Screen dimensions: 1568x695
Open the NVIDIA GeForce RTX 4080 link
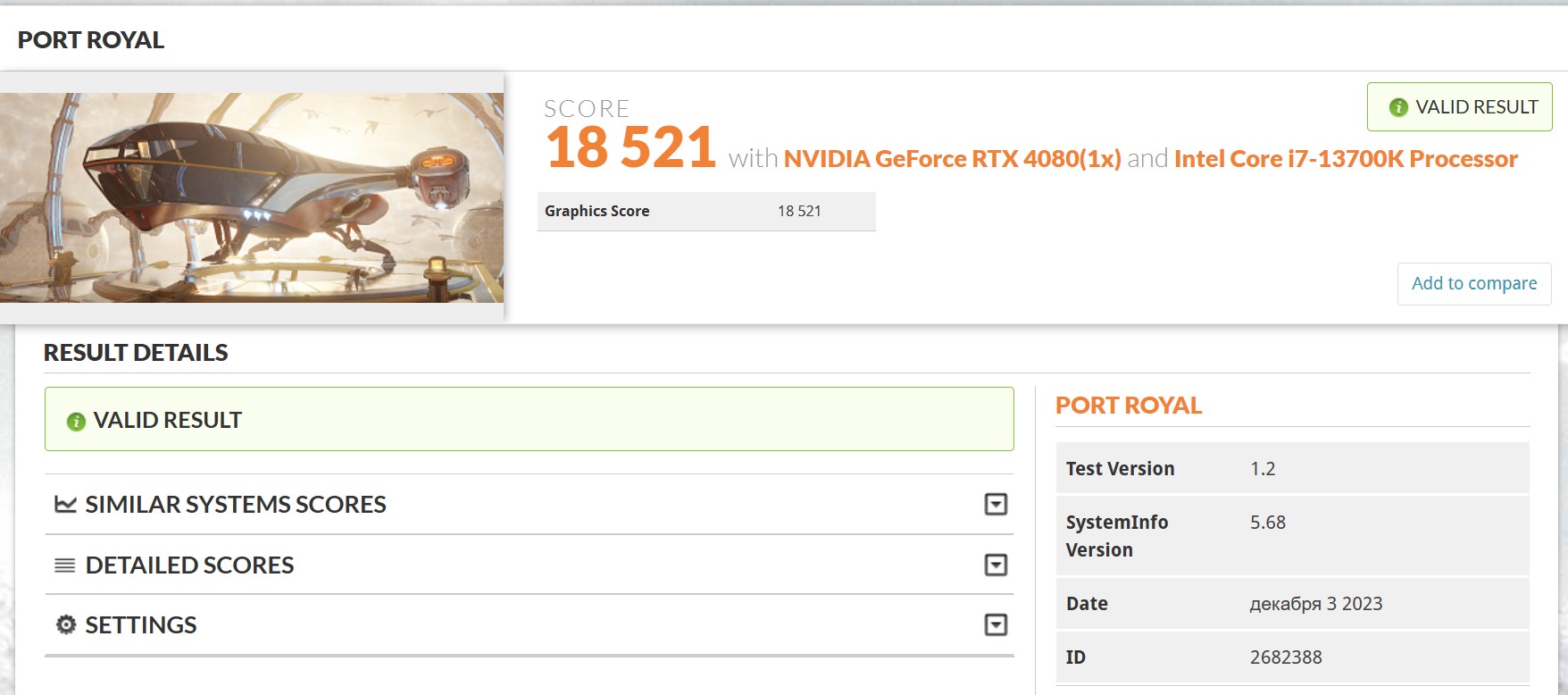click(x=952, y=159)
